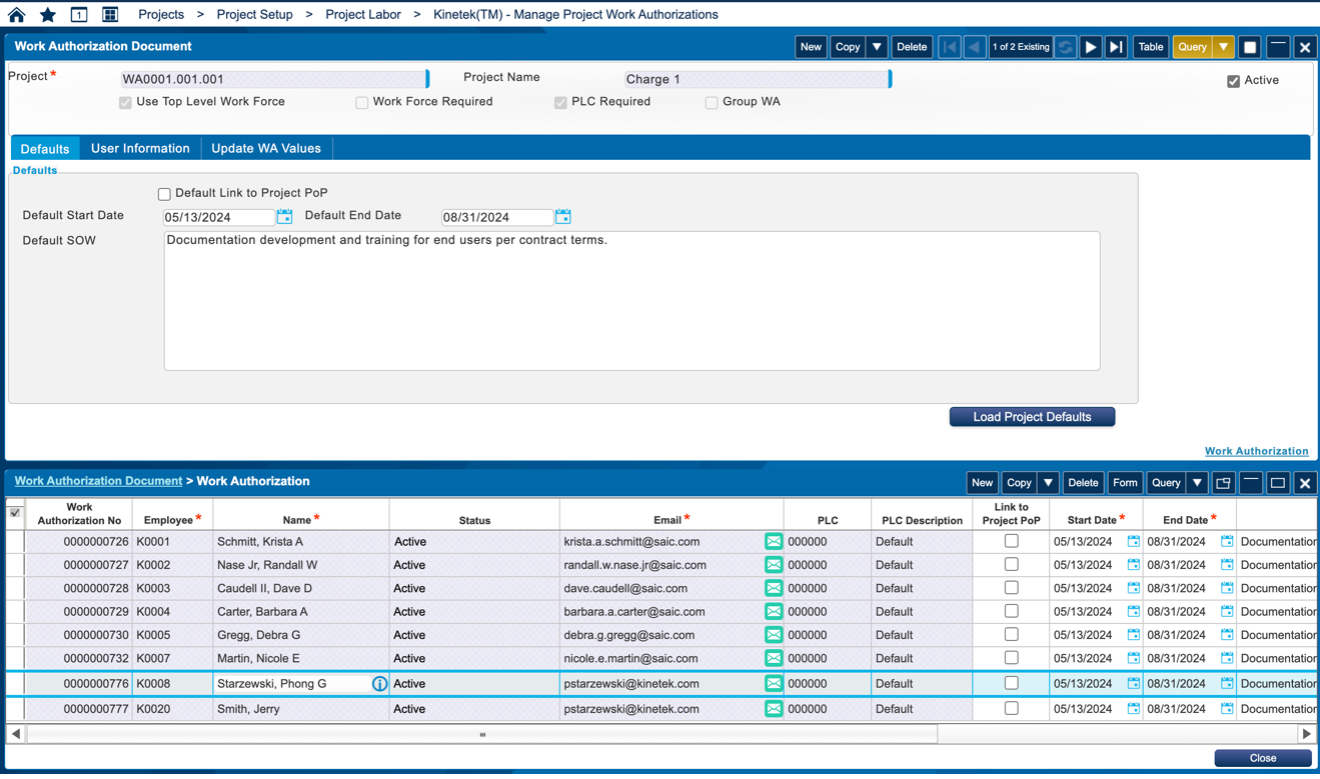Image resolution: width=1320 pixels, height=779 pixels.
Task: Open calendar for Default Start Date
Action: tap(285, 216)
